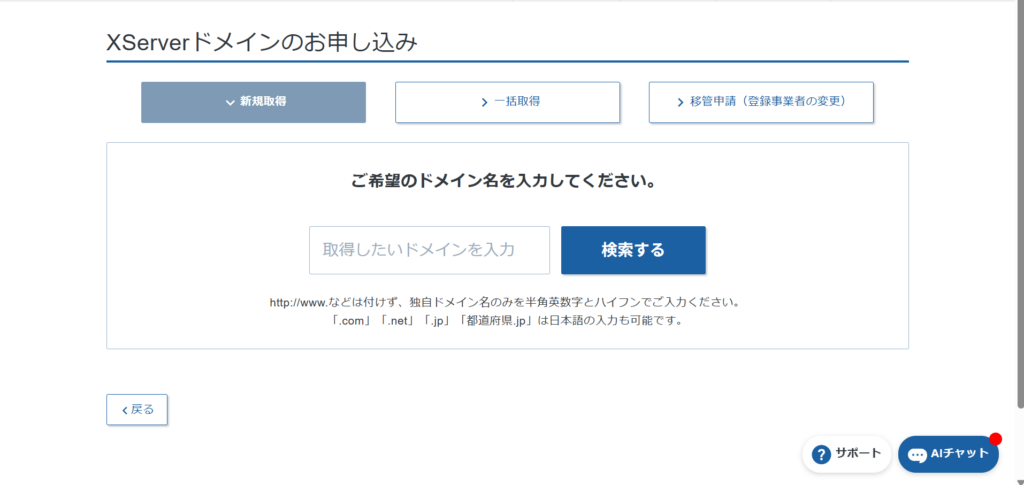Click the red notification dot on AIチャット
This screenshot has height=485, width=1024.
point(995,439)
